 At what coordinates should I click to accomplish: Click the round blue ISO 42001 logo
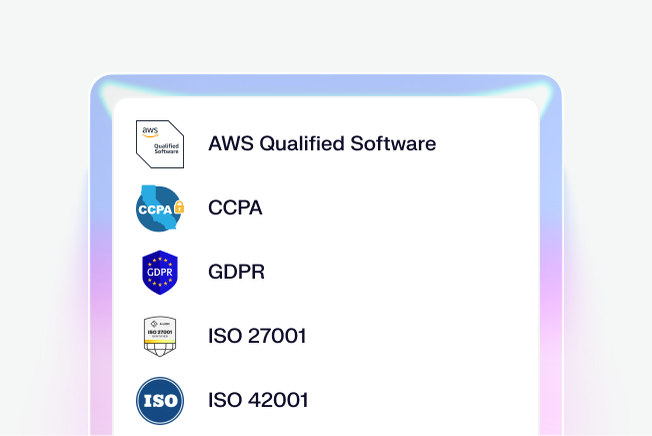160,401
